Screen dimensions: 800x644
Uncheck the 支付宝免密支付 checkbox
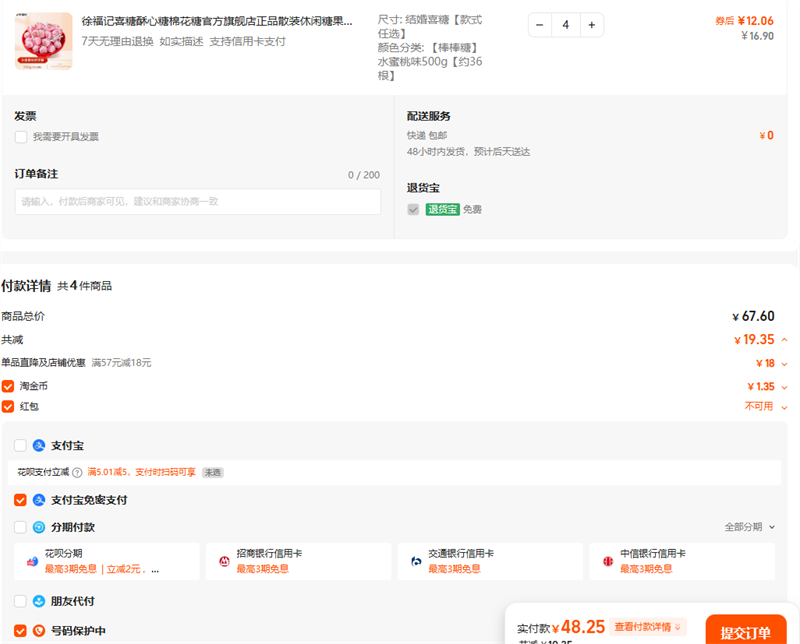pos(21,500)
